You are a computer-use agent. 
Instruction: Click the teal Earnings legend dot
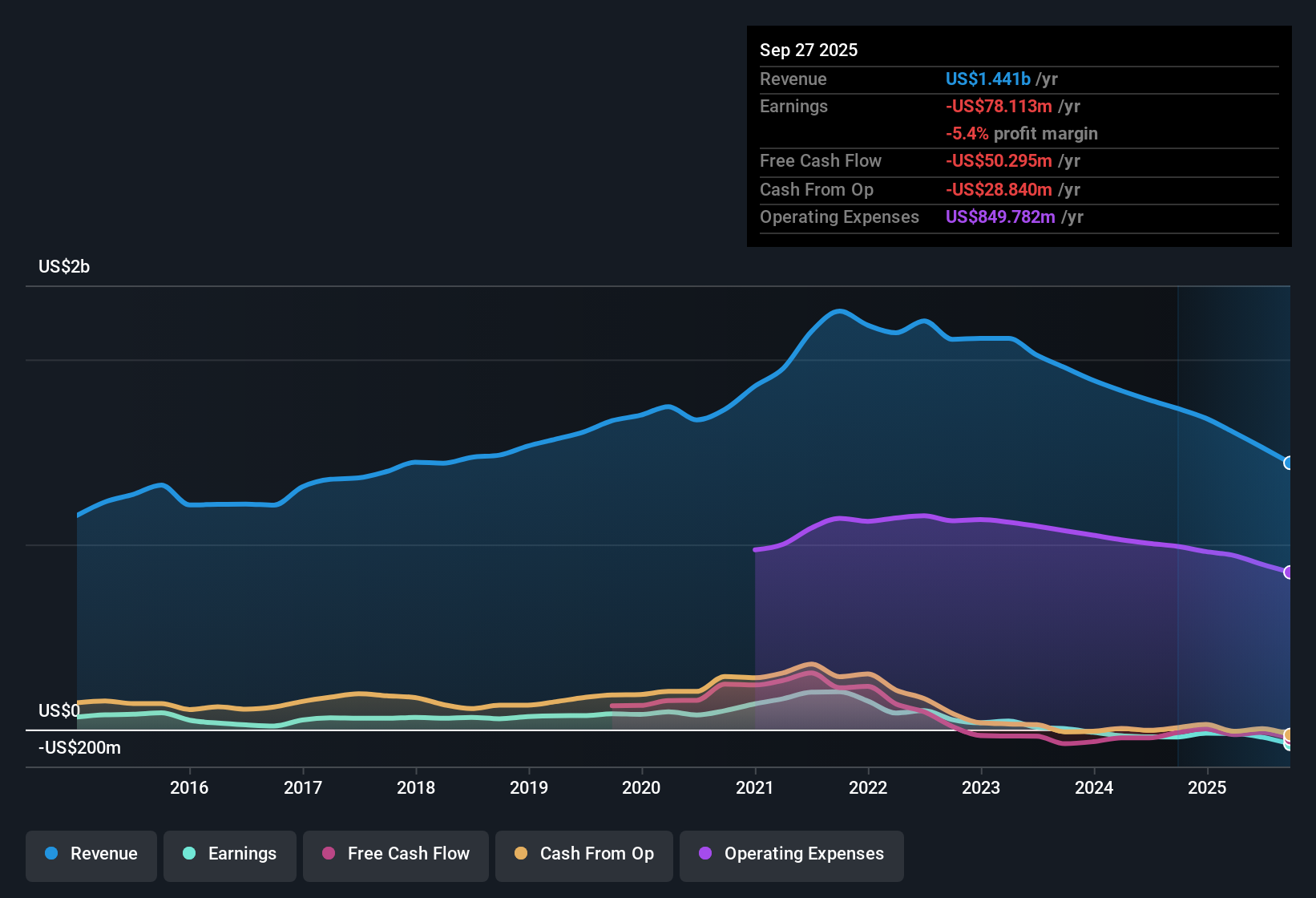point(189,853)
